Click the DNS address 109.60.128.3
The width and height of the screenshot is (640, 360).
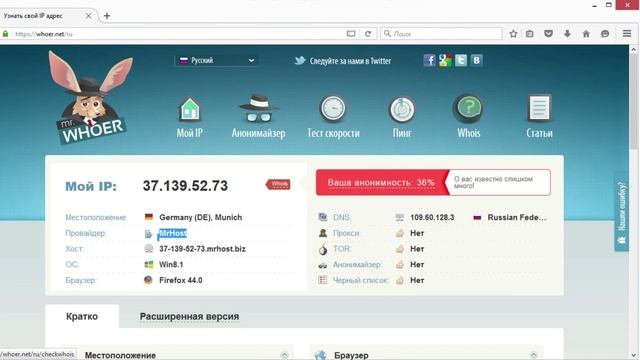[432, 217]
